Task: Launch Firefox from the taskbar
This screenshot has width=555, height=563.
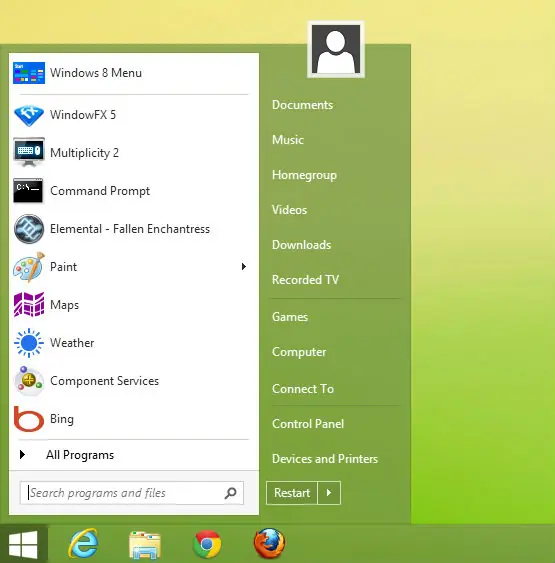Action: click(269, 543)
